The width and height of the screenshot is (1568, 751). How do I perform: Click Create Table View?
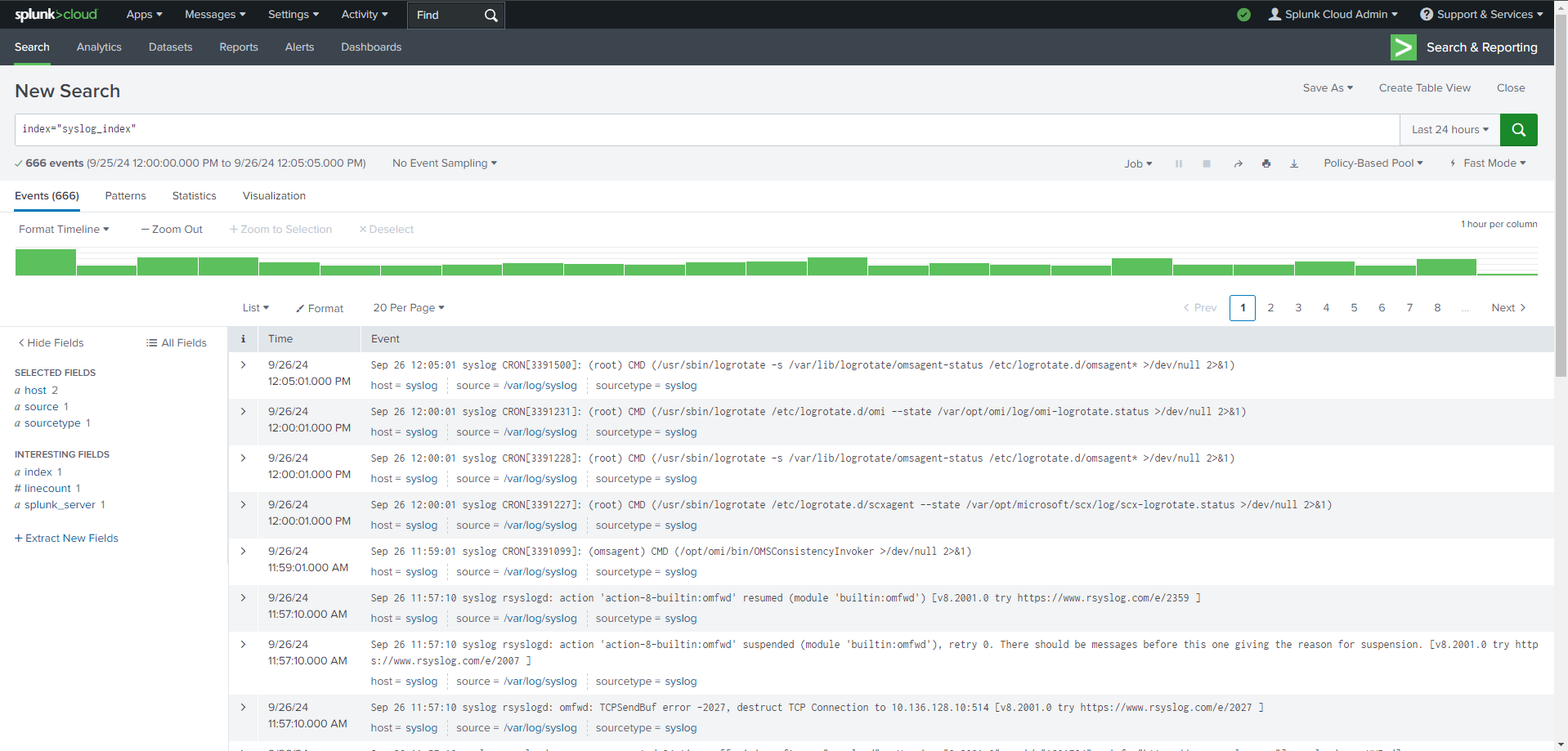click(1424, 87)
